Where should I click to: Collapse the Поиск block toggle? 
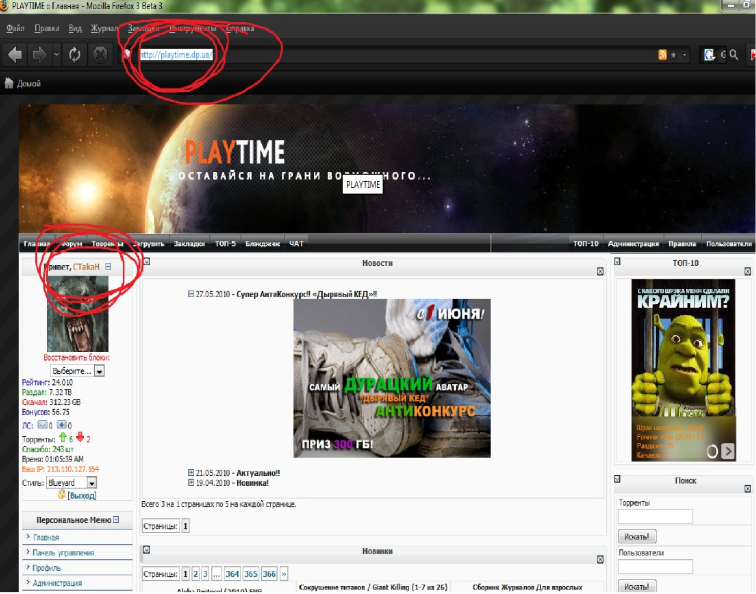tap(617, 479)
